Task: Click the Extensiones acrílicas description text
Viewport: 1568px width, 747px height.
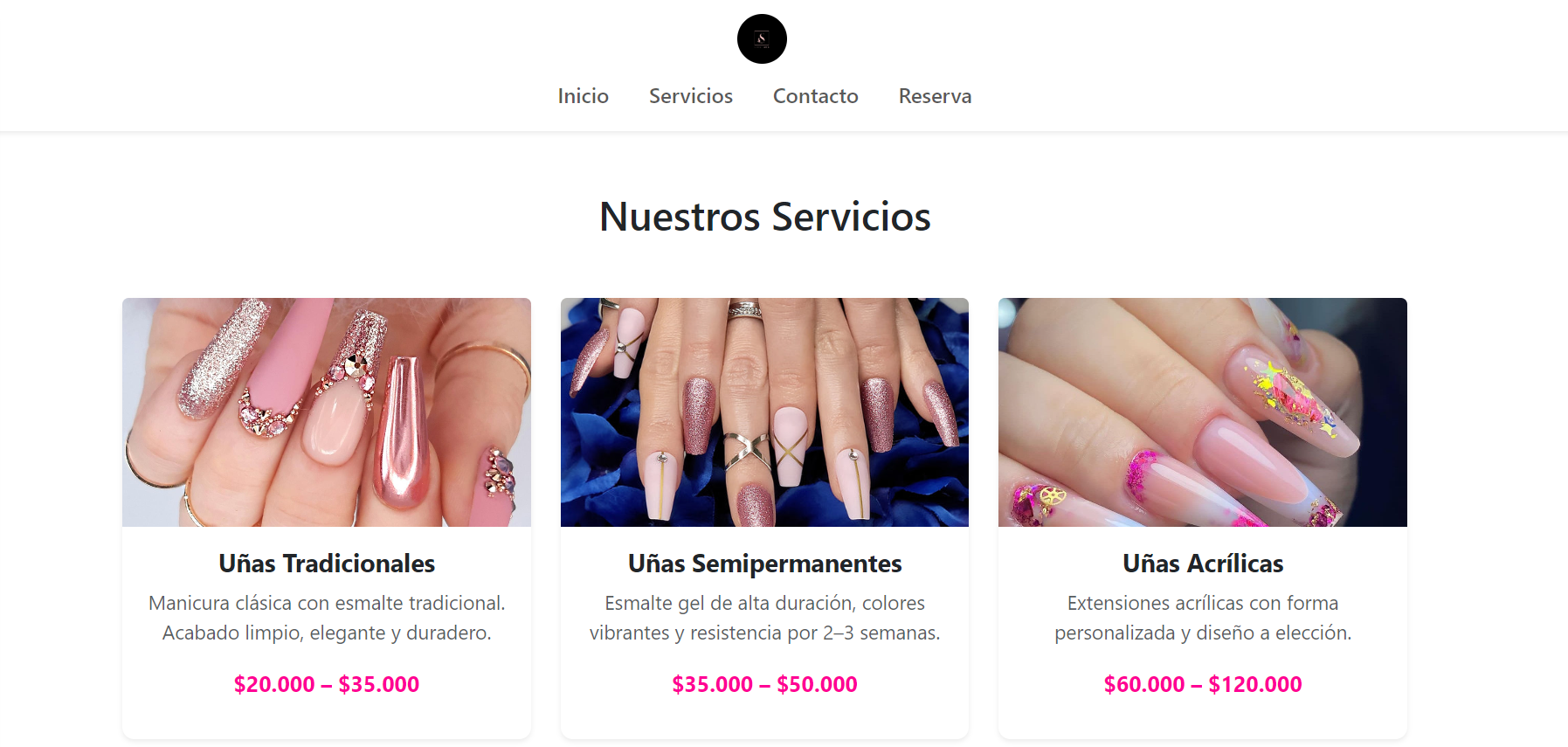Action: pos(1203,618)
